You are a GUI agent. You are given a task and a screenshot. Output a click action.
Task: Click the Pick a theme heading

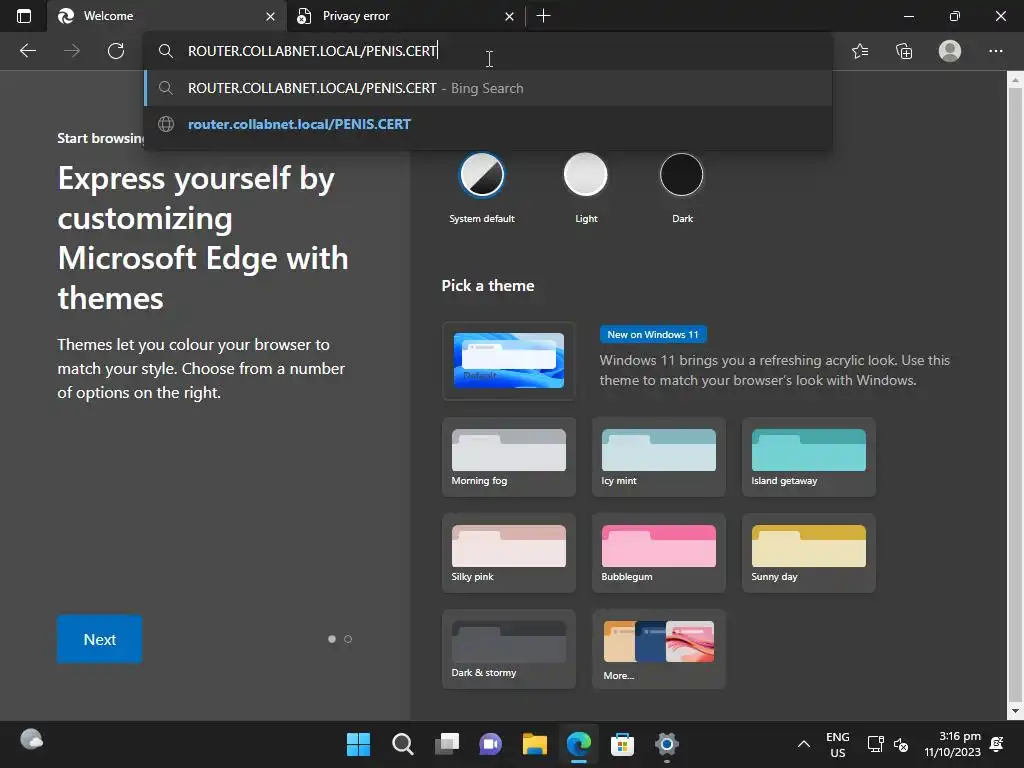(488, 285)
